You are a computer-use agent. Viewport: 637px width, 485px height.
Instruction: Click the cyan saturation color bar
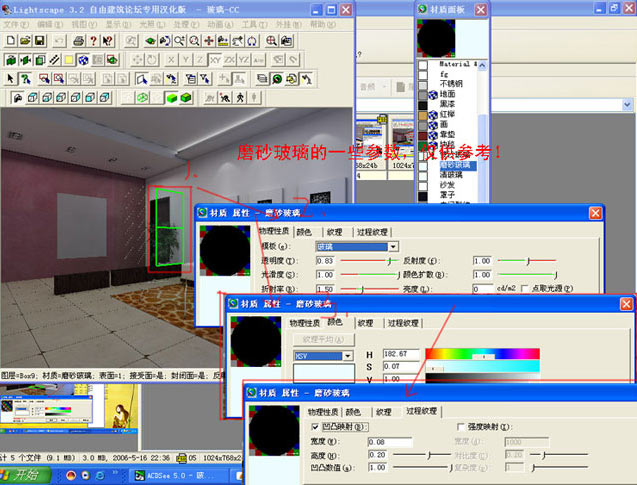coord(483,366)
